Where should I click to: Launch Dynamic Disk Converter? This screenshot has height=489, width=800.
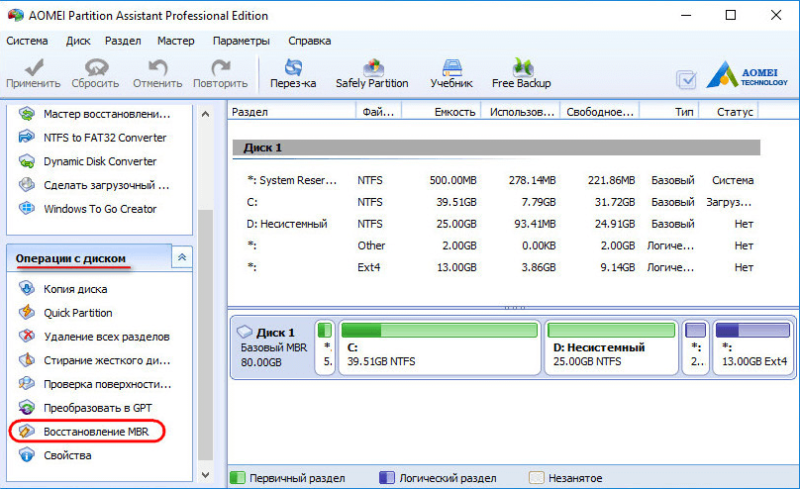tap(88, 161)
